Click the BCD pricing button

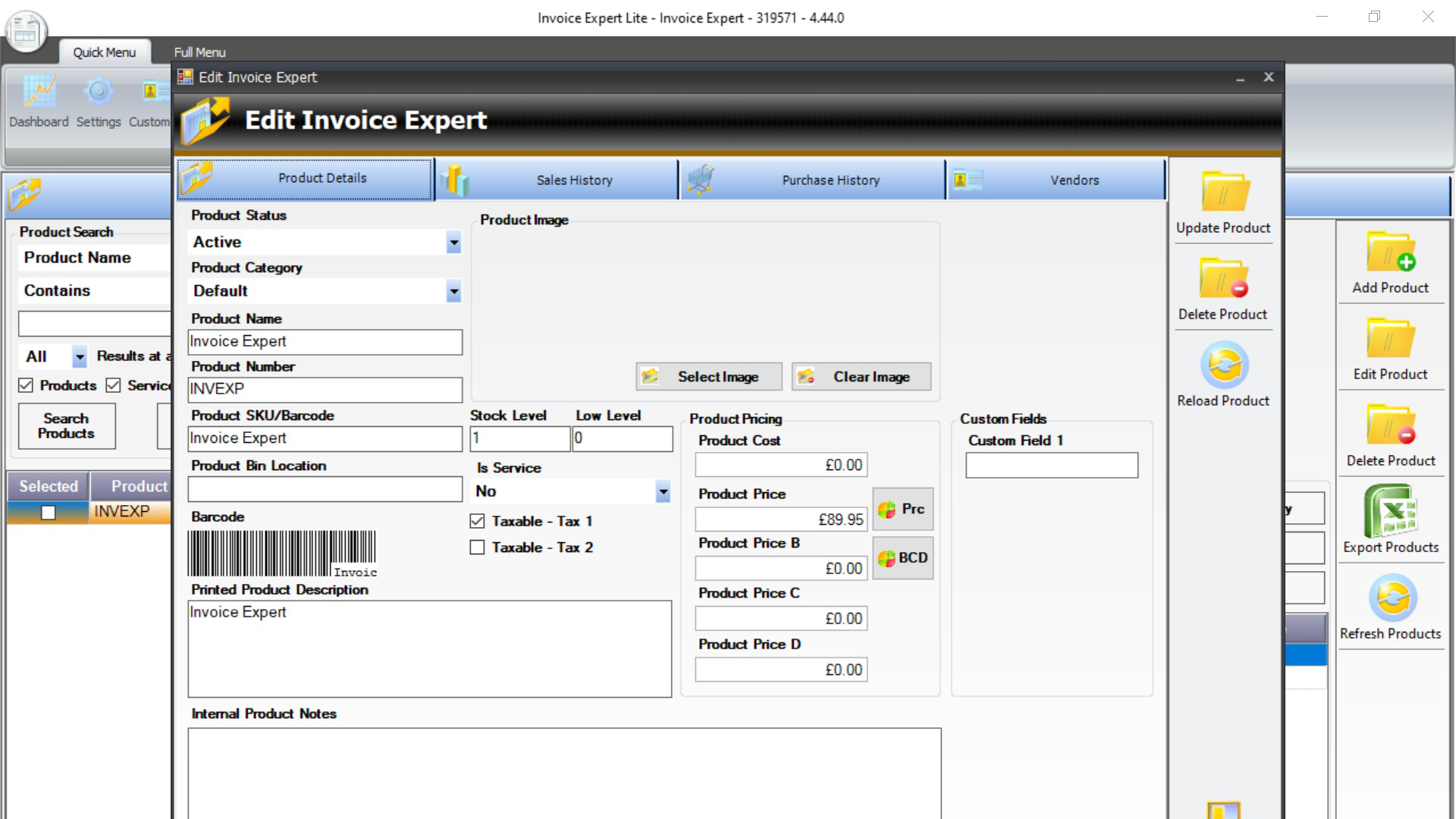pyautogui.click(x=902, y=558)
